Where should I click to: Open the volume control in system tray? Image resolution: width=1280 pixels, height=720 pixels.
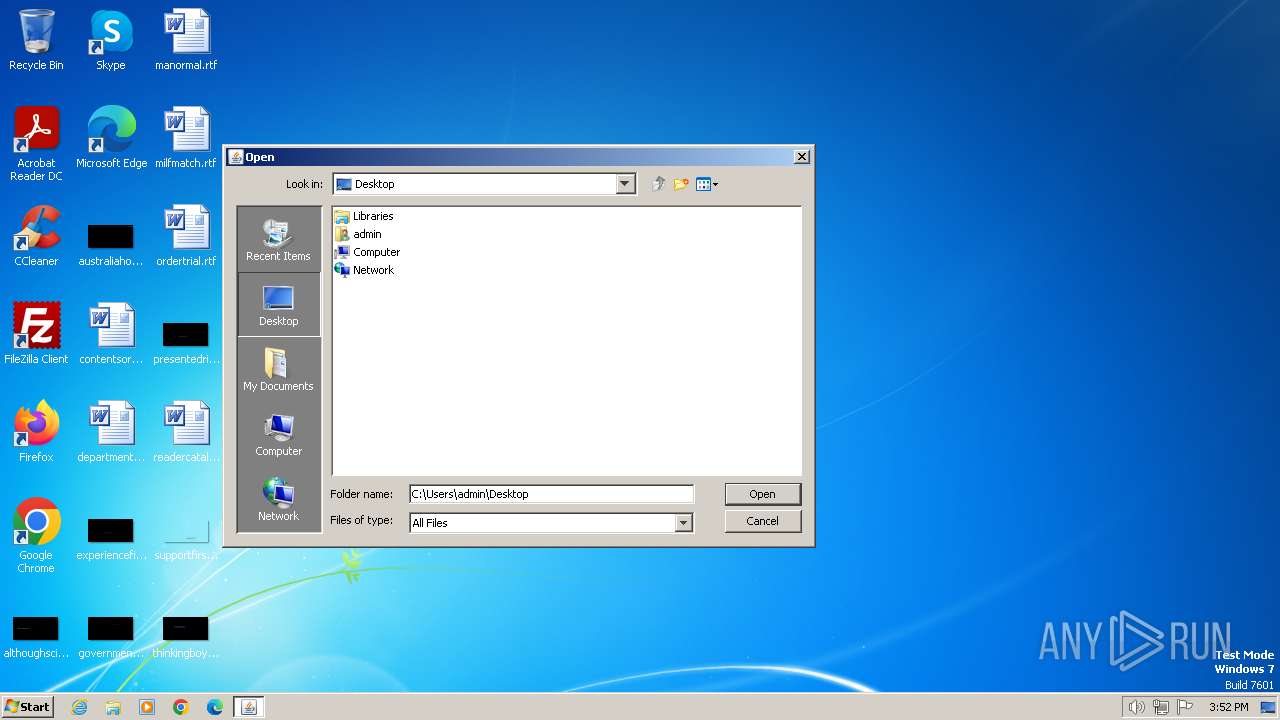1136,707
